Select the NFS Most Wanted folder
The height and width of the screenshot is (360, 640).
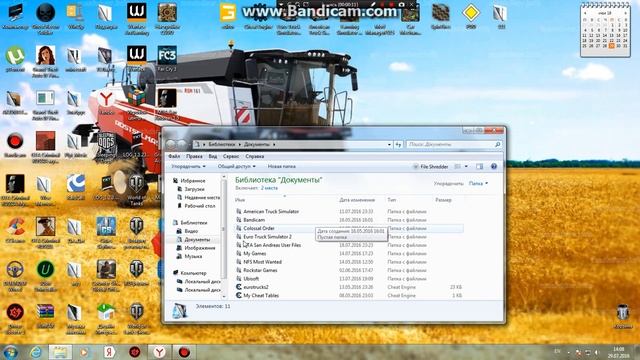tap(262, 262)
